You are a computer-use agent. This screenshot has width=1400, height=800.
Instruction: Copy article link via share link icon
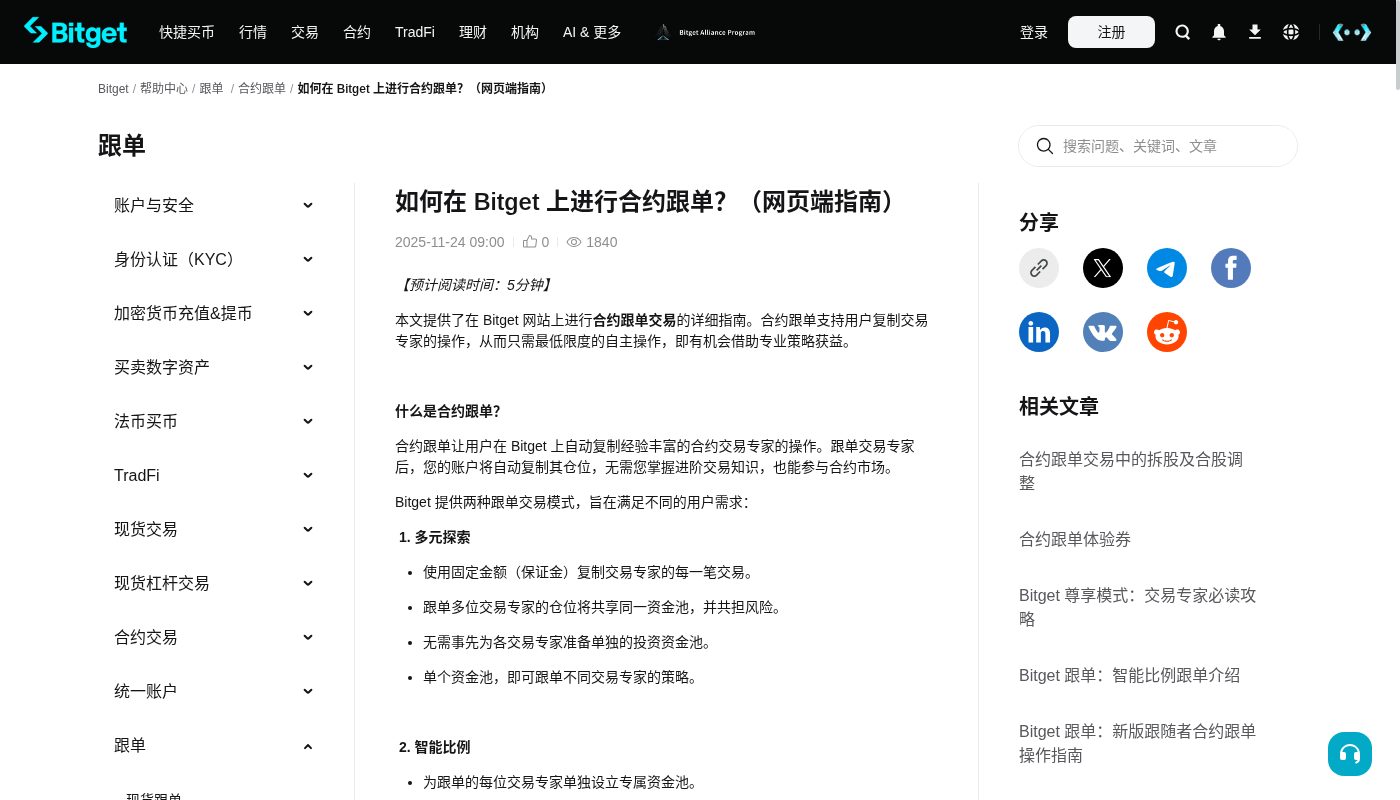(x=1039, y=268)
